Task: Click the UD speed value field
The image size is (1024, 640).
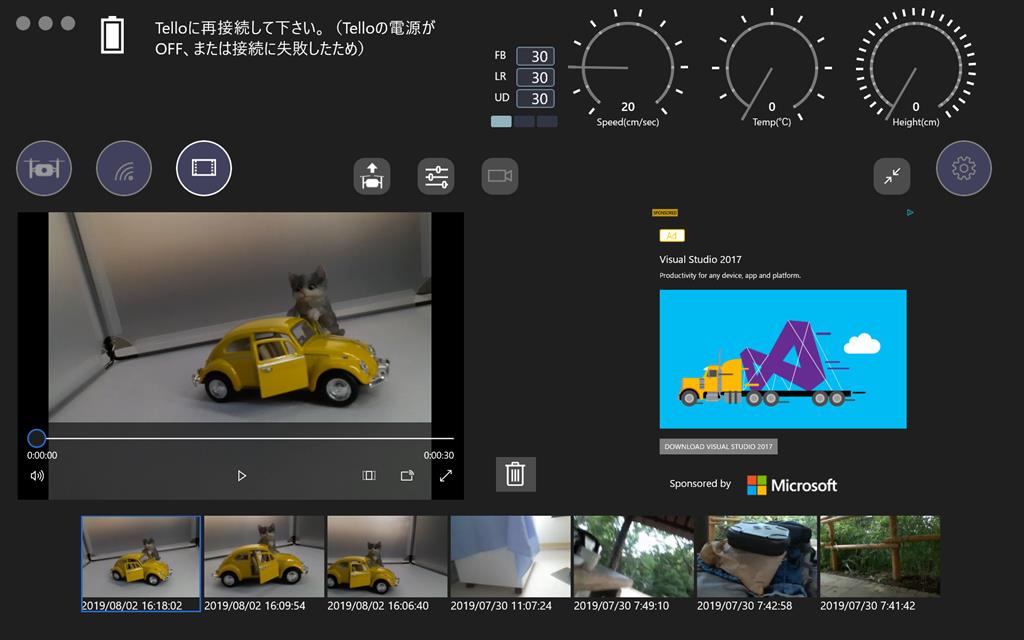Action: (535, 99)
